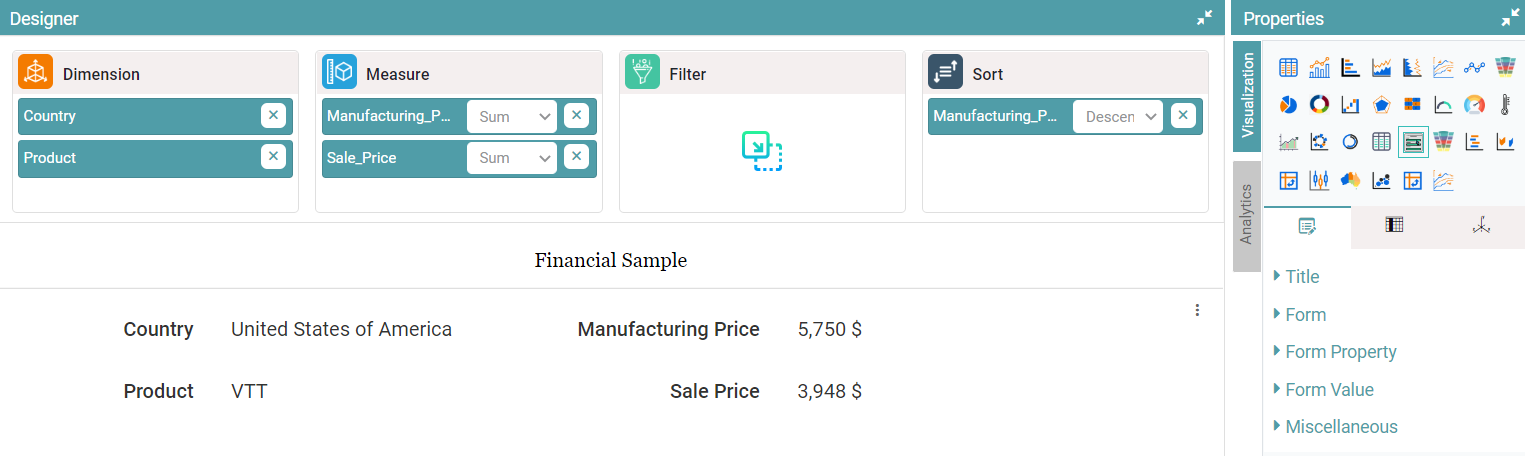Open the three-dot options menu
The height and width of the screenshot is (456, 1525).
point(1197,310)
